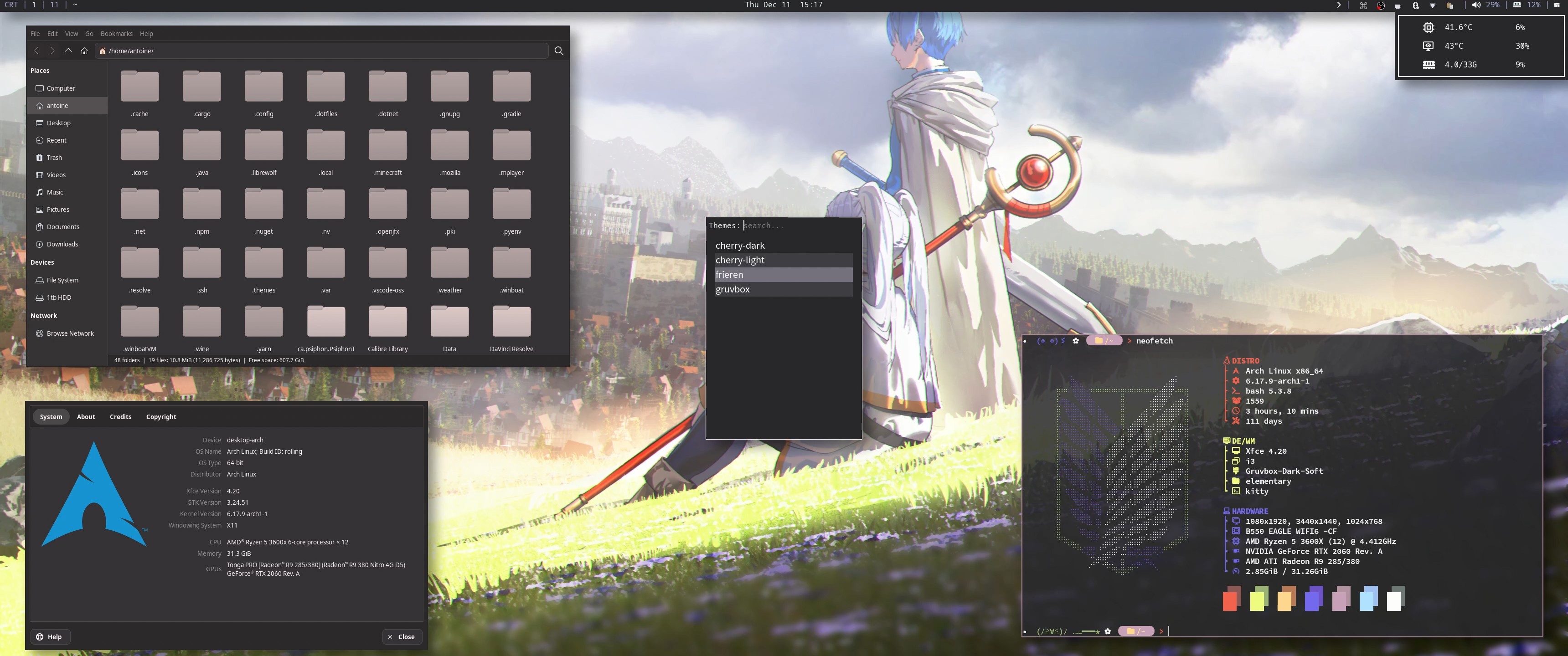Image resolution: width=1568 pixels, height=656 pixels.
Task: Open the .cache folder
Action: point(140,93)
